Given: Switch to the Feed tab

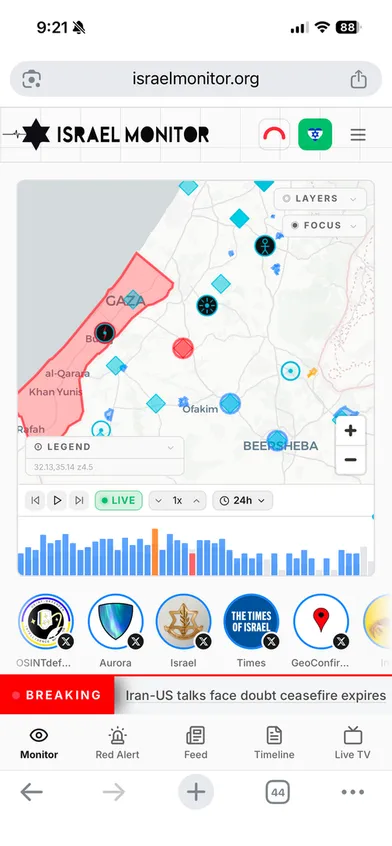Looking at the screenshot, I should point(196,743).
